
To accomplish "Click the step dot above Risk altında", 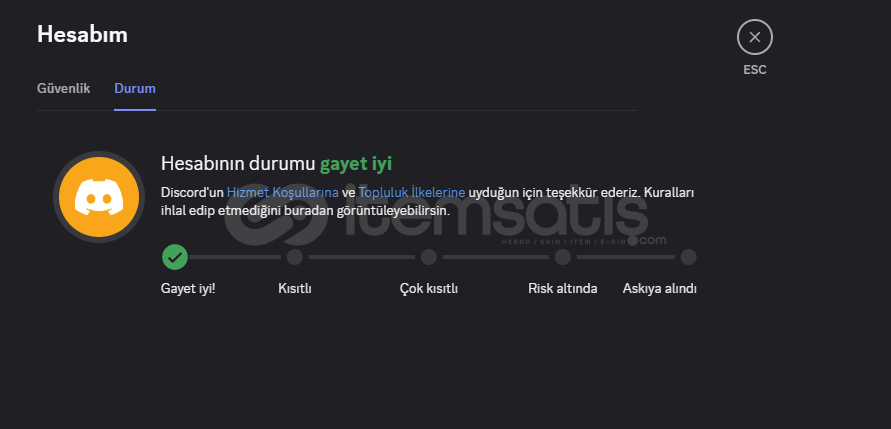I will pyautogui.click(x=563, y=257).
